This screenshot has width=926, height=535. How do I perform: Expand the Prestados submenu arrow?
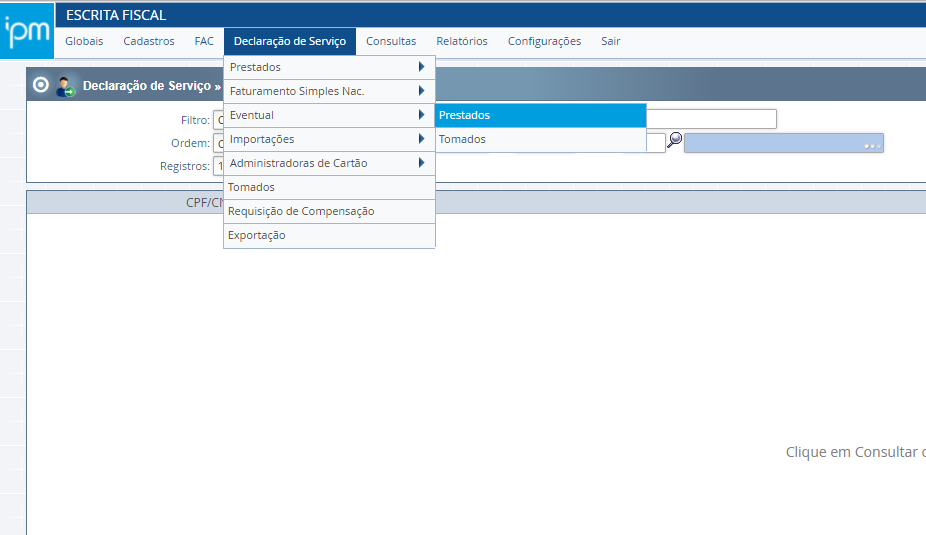[x=421, y=67]
